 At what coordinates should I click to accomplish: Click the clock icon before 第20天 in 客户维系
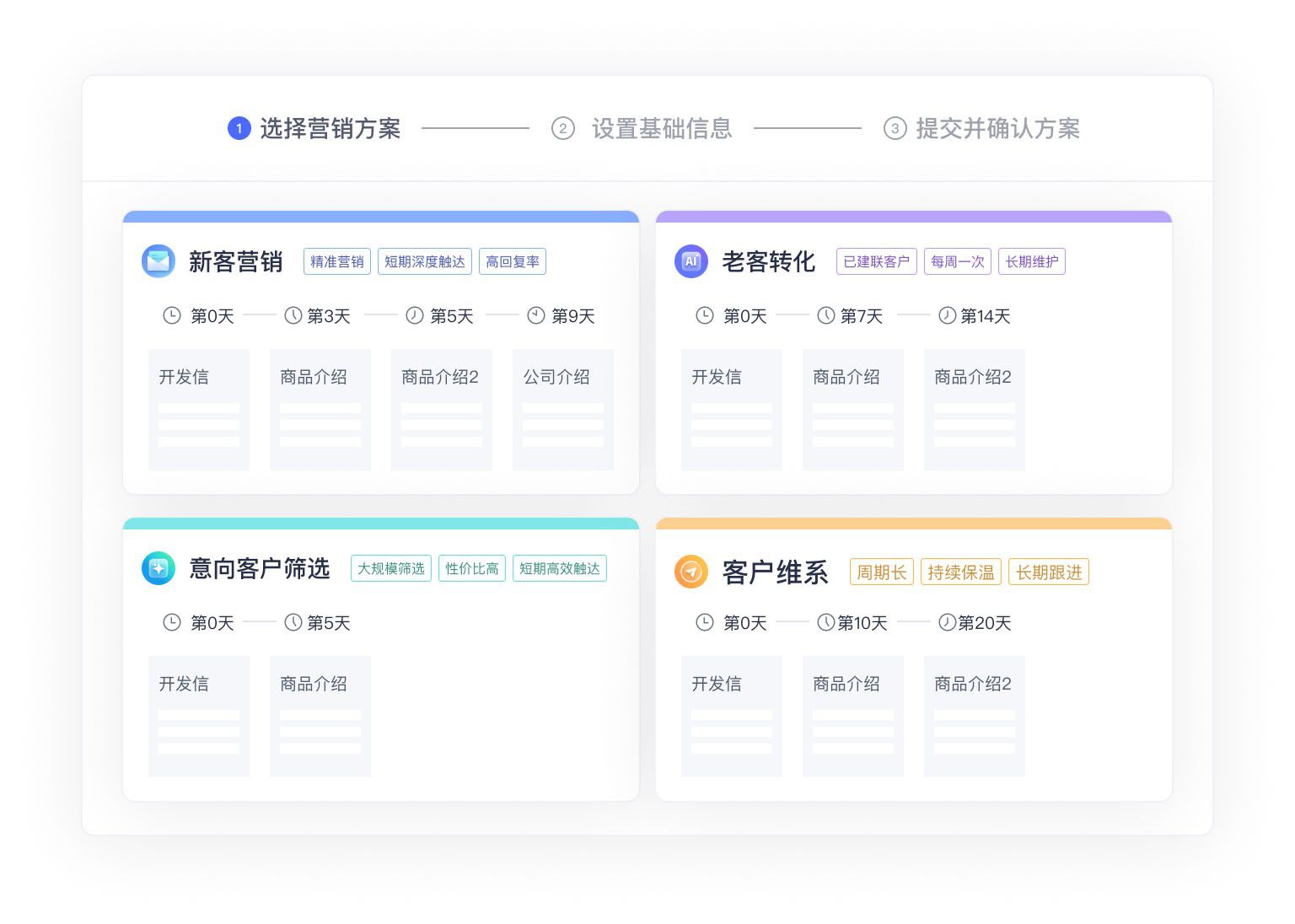pos(946,622)
